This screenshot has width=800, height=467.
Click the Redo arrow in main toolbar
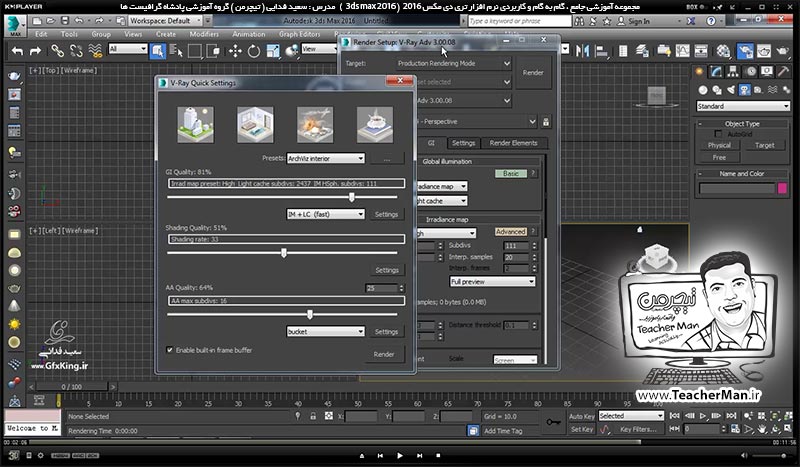[x=35, y=51]
